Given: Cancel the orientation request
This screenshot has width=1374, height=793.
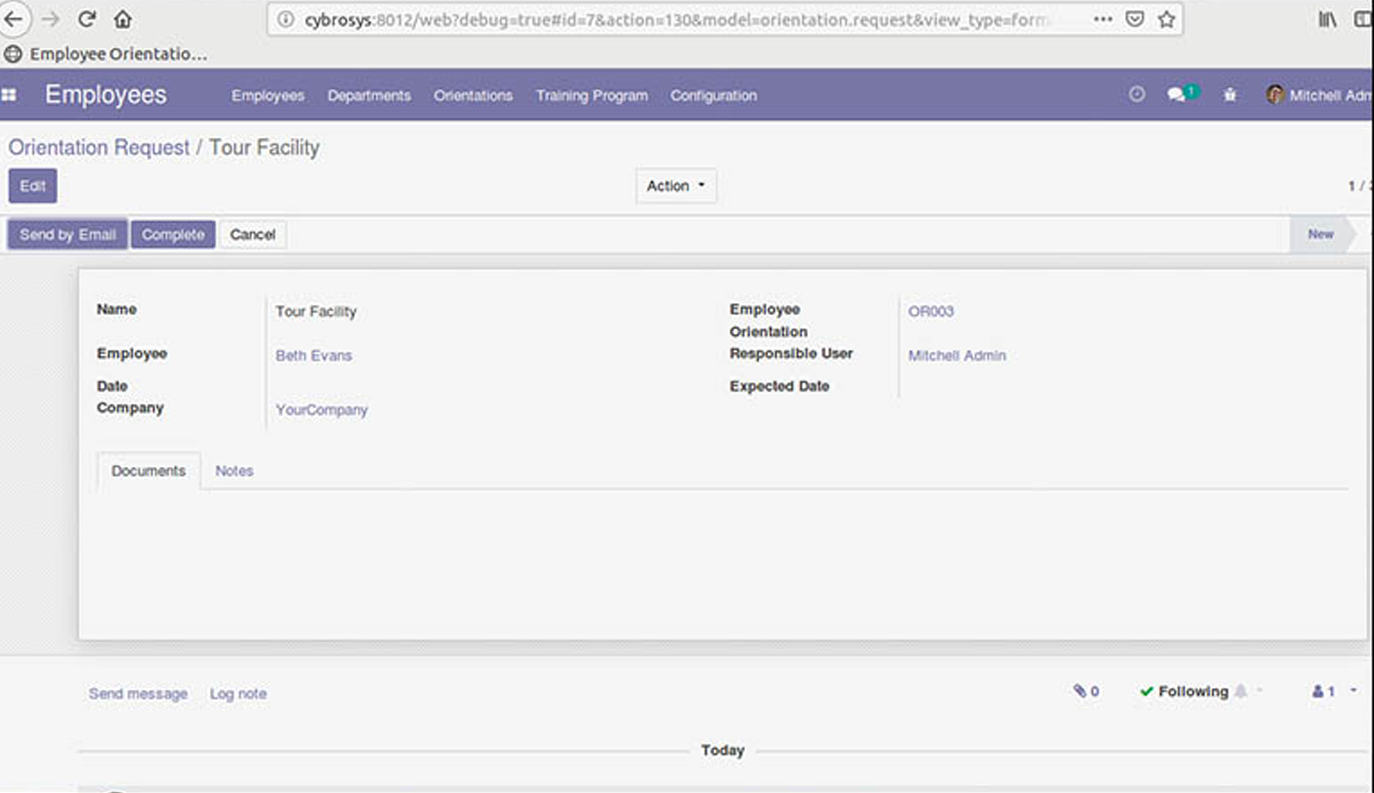Looking at the screenshot, I should tap(253, 235).
